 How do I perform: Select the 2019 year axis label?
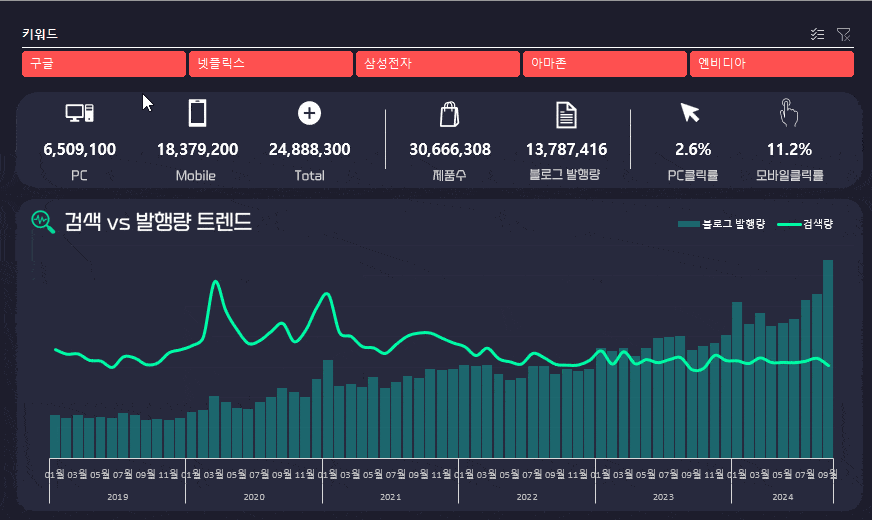117,496
